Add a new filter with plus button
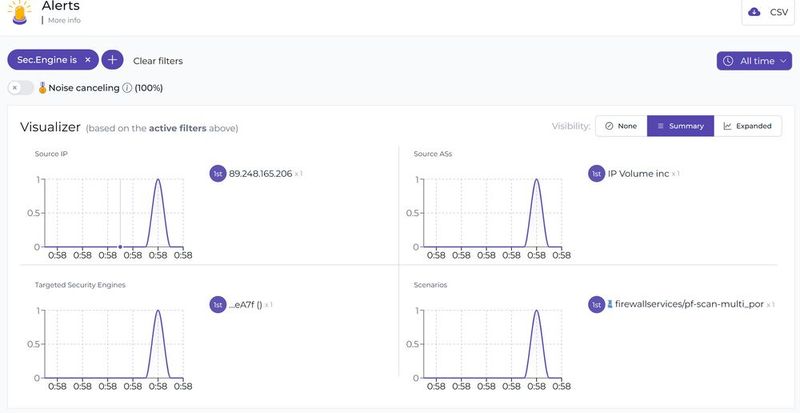The image size is (800, 413). [x=112, y=60]
